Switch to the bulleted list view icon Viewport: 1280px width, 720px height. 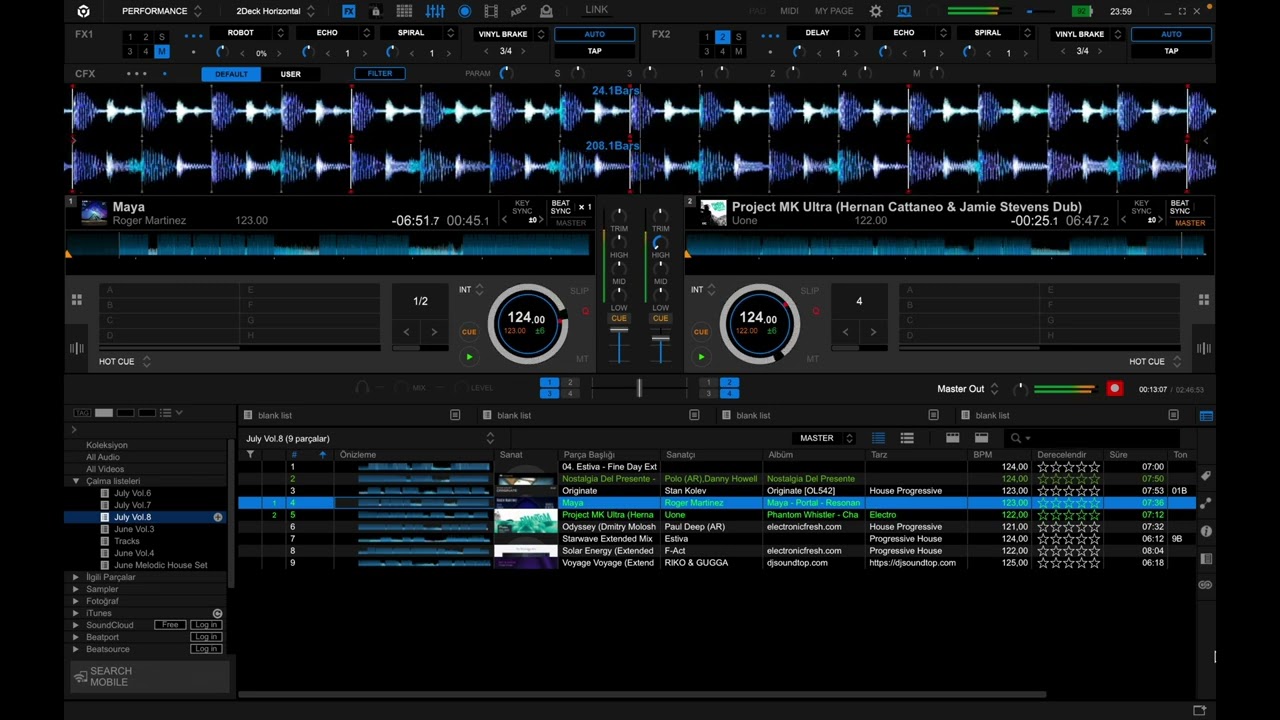pyautogui.click(x=907, y=438)
